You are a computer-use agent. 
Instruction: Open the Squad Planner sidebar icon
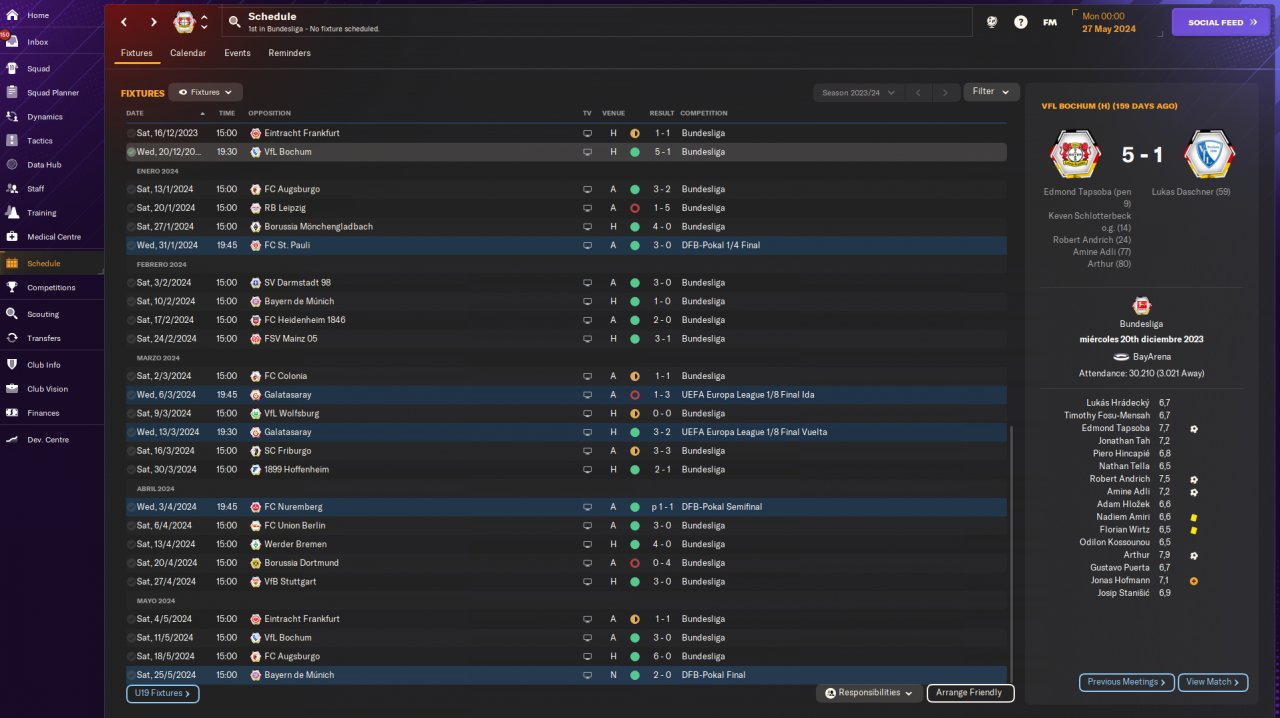pyautogui.click(x=12, y=93)
